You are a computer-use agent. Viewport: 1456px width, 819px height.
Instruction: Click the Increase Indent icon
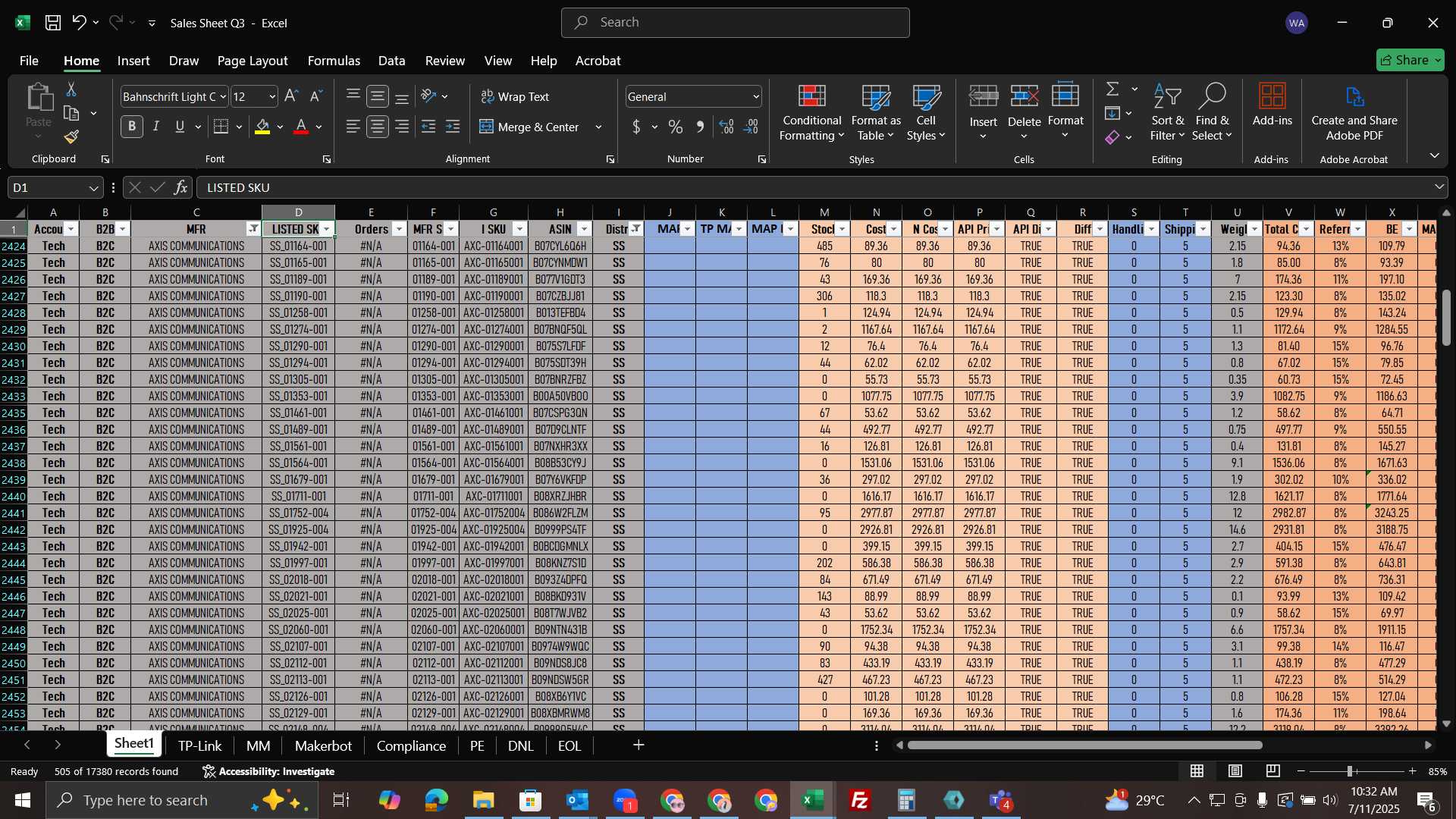coord(453,127)
